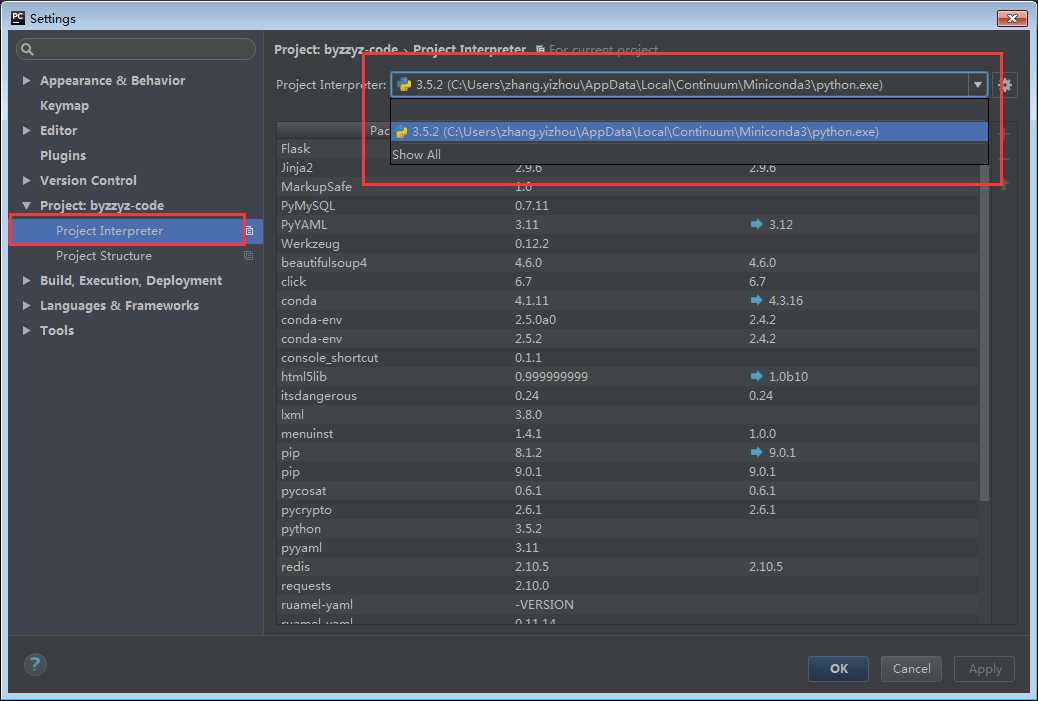The width and height of the screenshot is (1038, 701).
Task: Select the itsdangerous package row
Action: coord(628,396)
